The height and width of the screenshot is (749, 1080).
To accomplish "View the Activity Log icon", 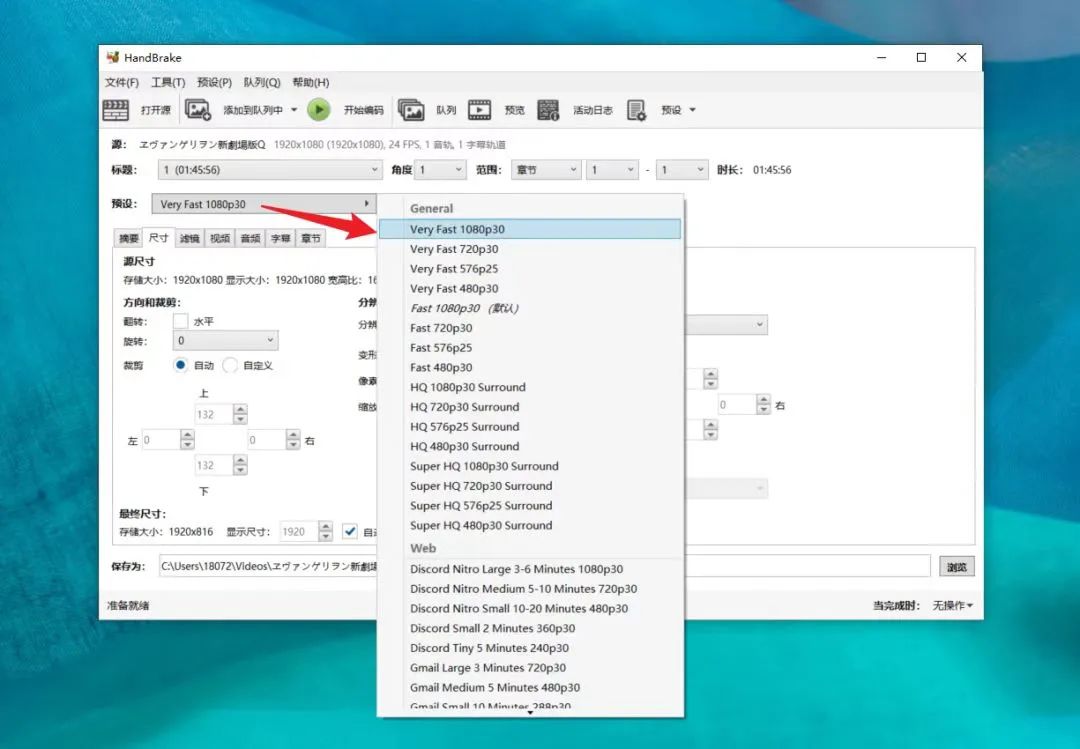I will (x=548, y=110).
